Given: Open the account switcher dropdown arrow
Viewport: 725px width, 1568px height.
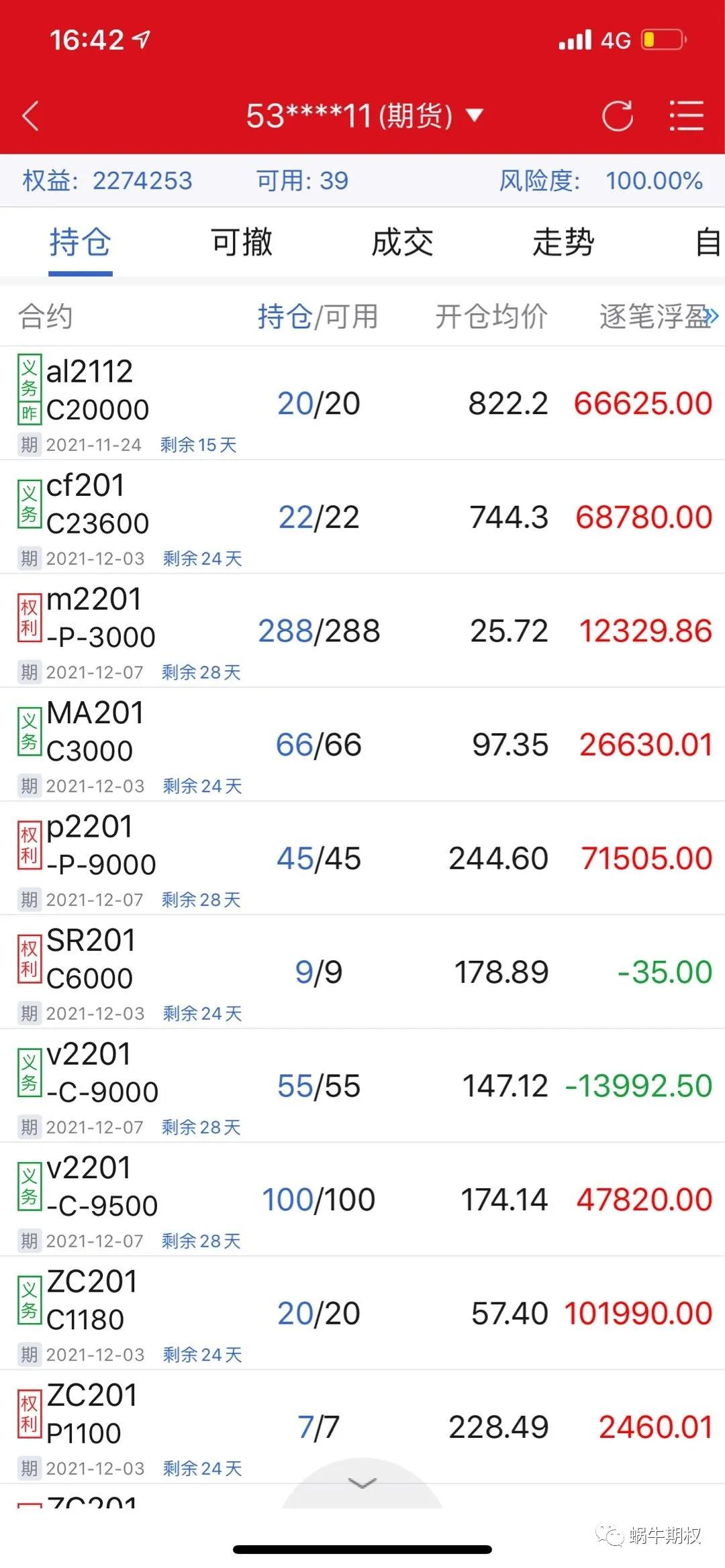Looking at the screenshot, I should tap(475, 115).
